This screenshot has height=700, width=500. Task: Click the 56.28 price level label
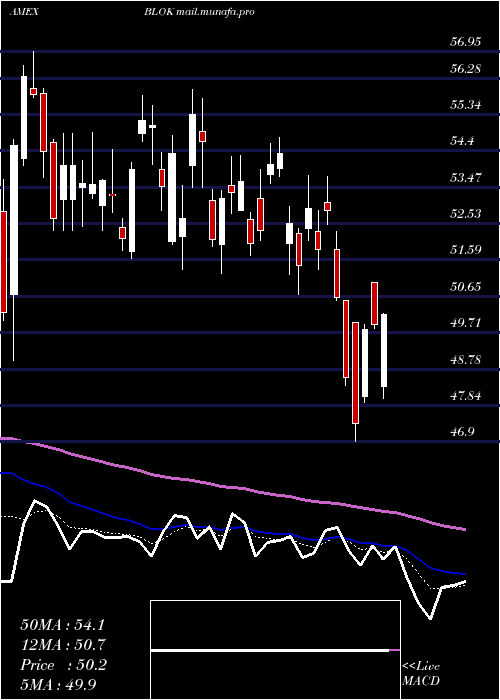click(465, 69)
